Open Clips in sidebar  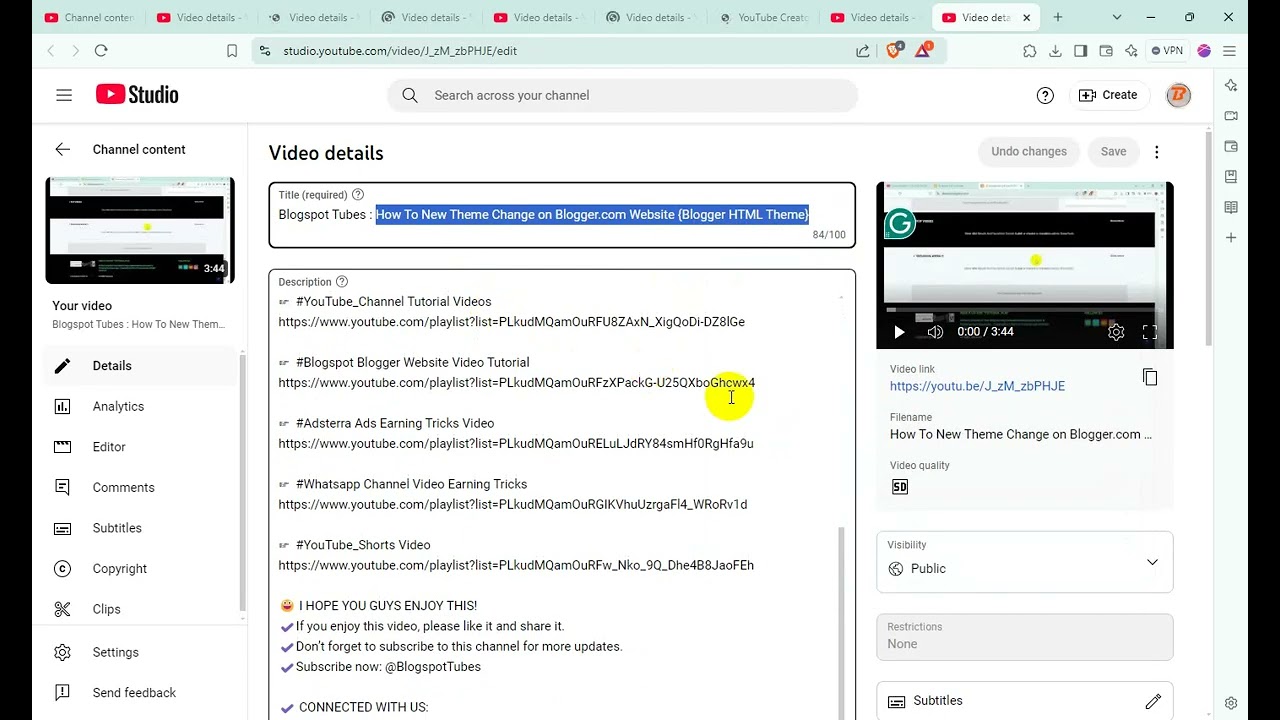pyautogui.click(x=140, y=609)
